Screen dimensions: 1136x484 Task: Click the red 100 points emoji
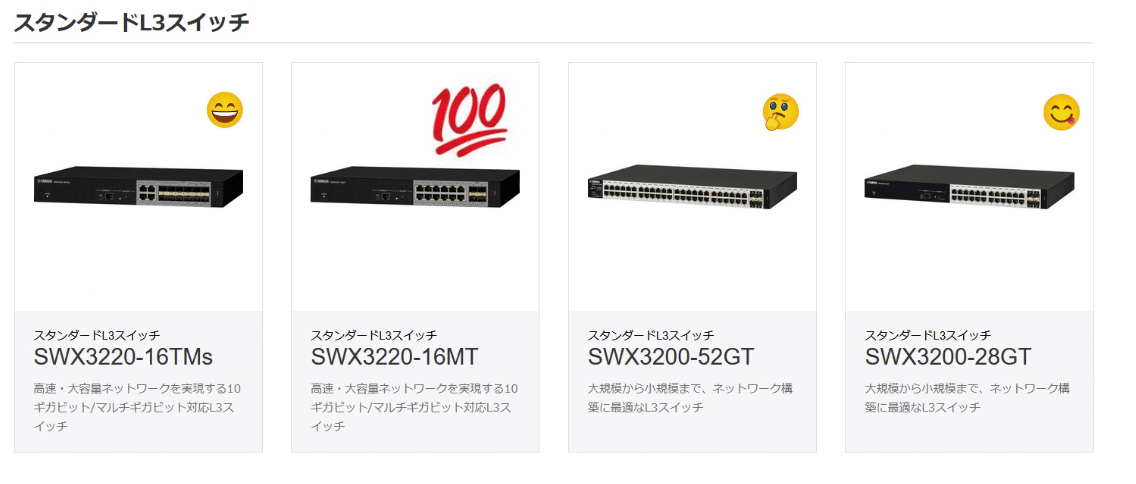pos(469,121)
